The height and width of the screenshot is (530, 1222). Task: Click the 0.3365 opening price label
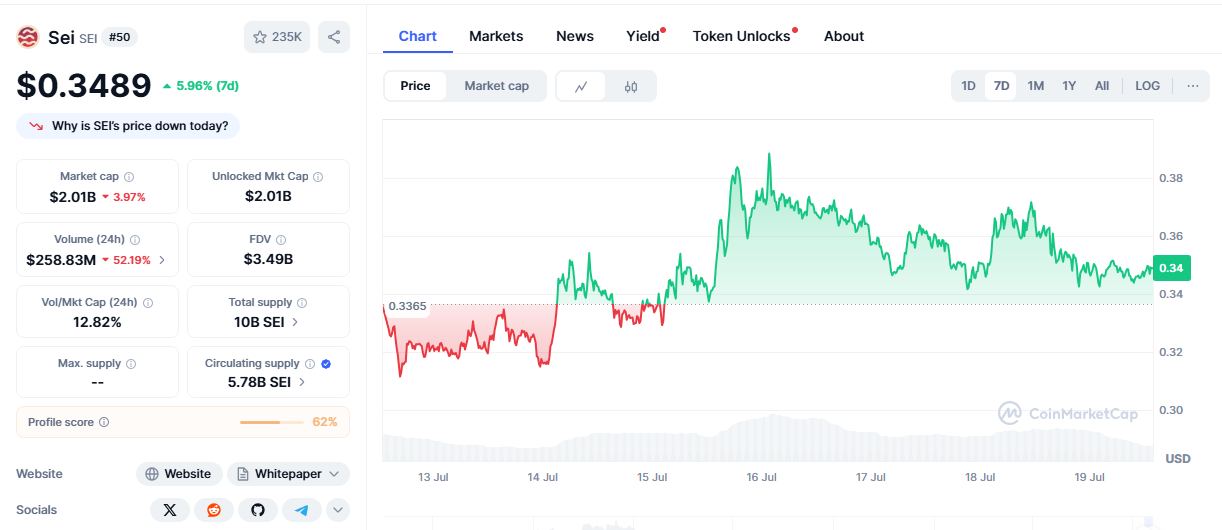pos(407,306)
